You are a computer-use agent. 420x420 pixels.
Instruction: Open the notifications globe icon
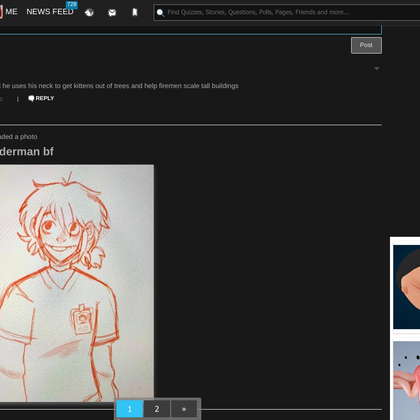(89, 13)
